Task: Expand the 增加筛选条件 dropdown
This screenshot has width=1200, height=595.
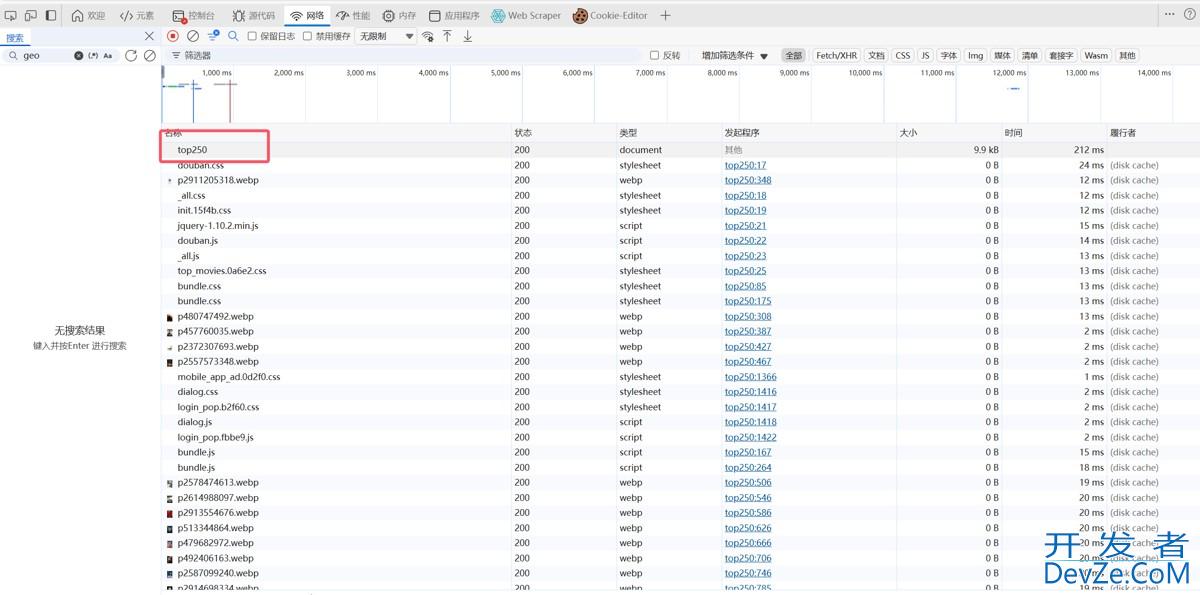Action: tap(734, 56)
